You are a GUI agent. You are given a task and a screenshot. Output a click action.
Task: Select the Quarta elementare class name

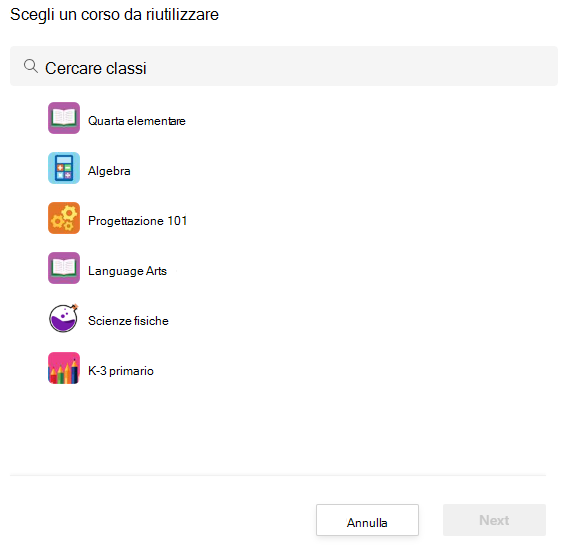pos(137,121)
